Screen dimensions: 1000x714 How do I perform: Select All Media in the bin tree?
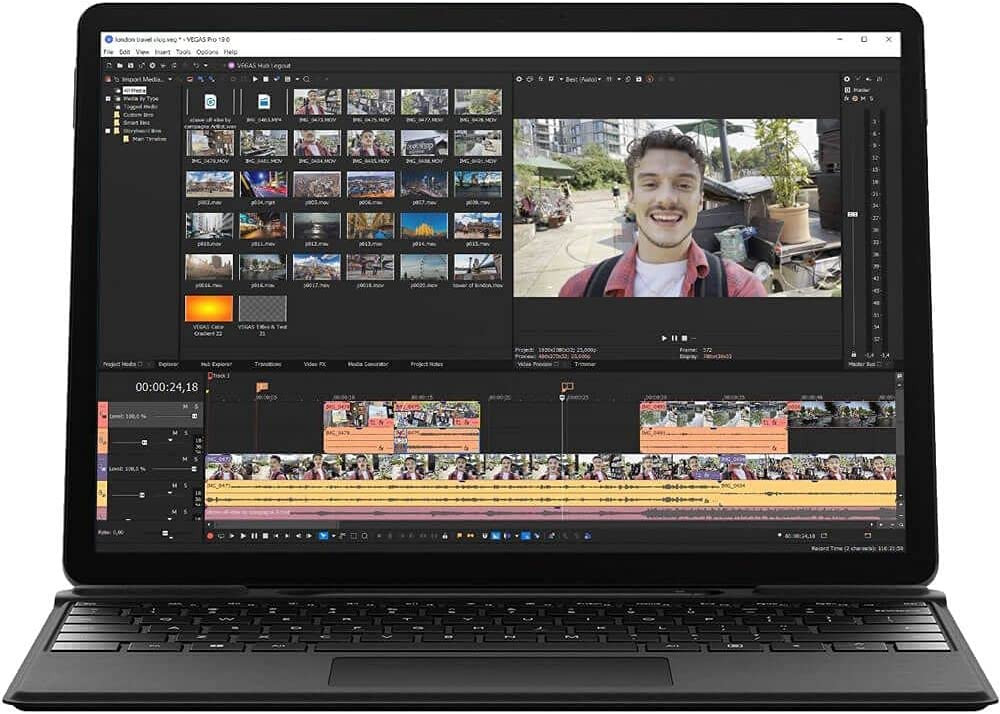click(135, 91)
